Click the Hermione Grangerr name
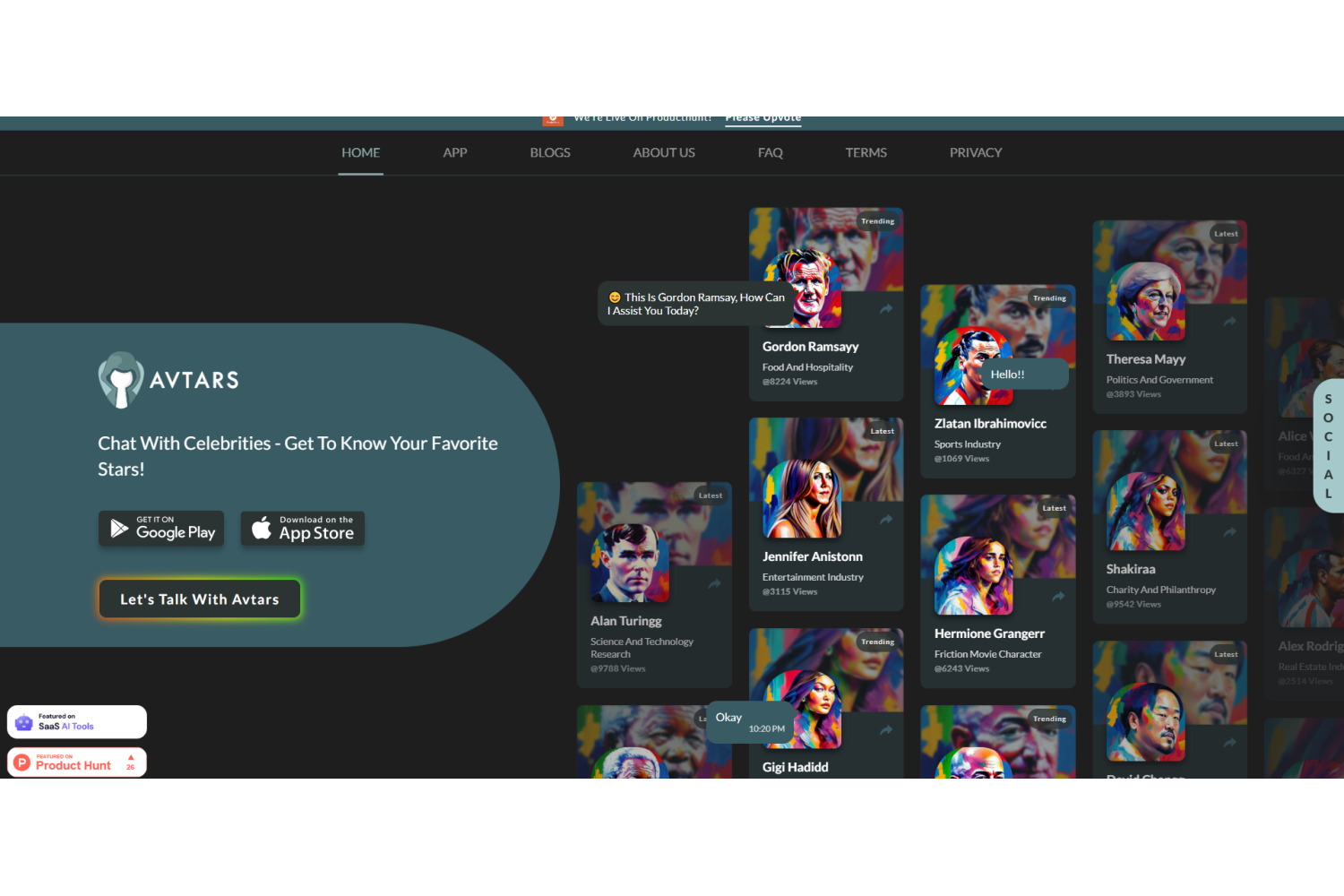Viewport: 1344px width, 896px height. click(989, 633)
